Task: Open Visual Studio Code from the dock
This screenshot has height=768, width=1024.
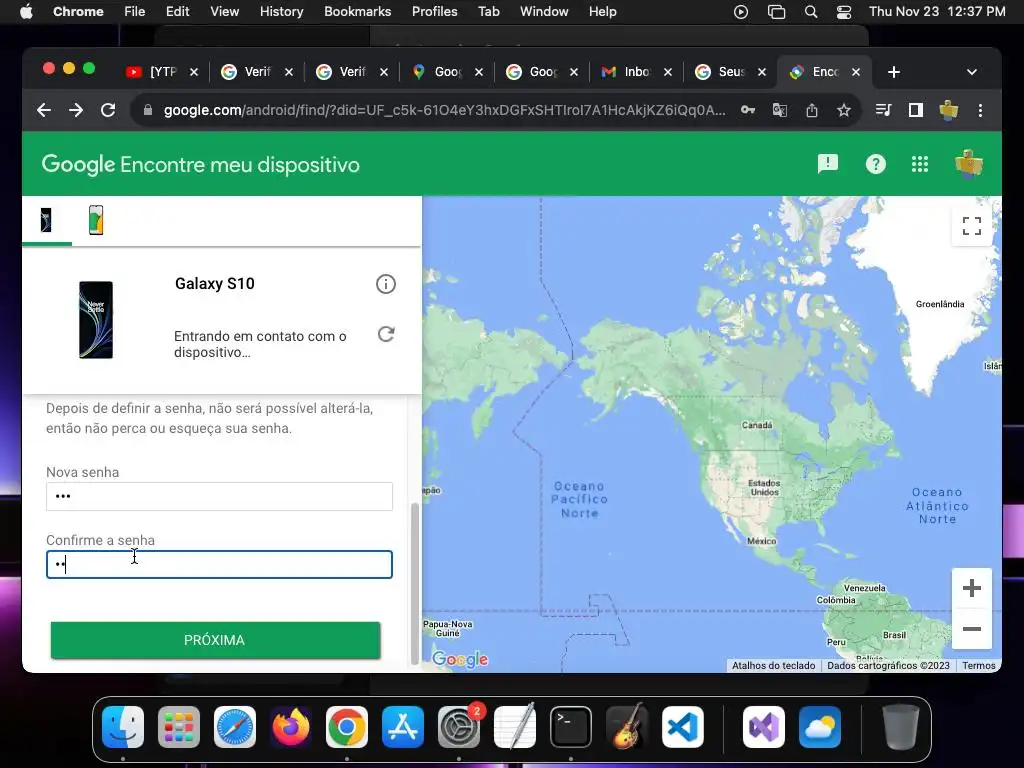Action: [x=683, y=727]
